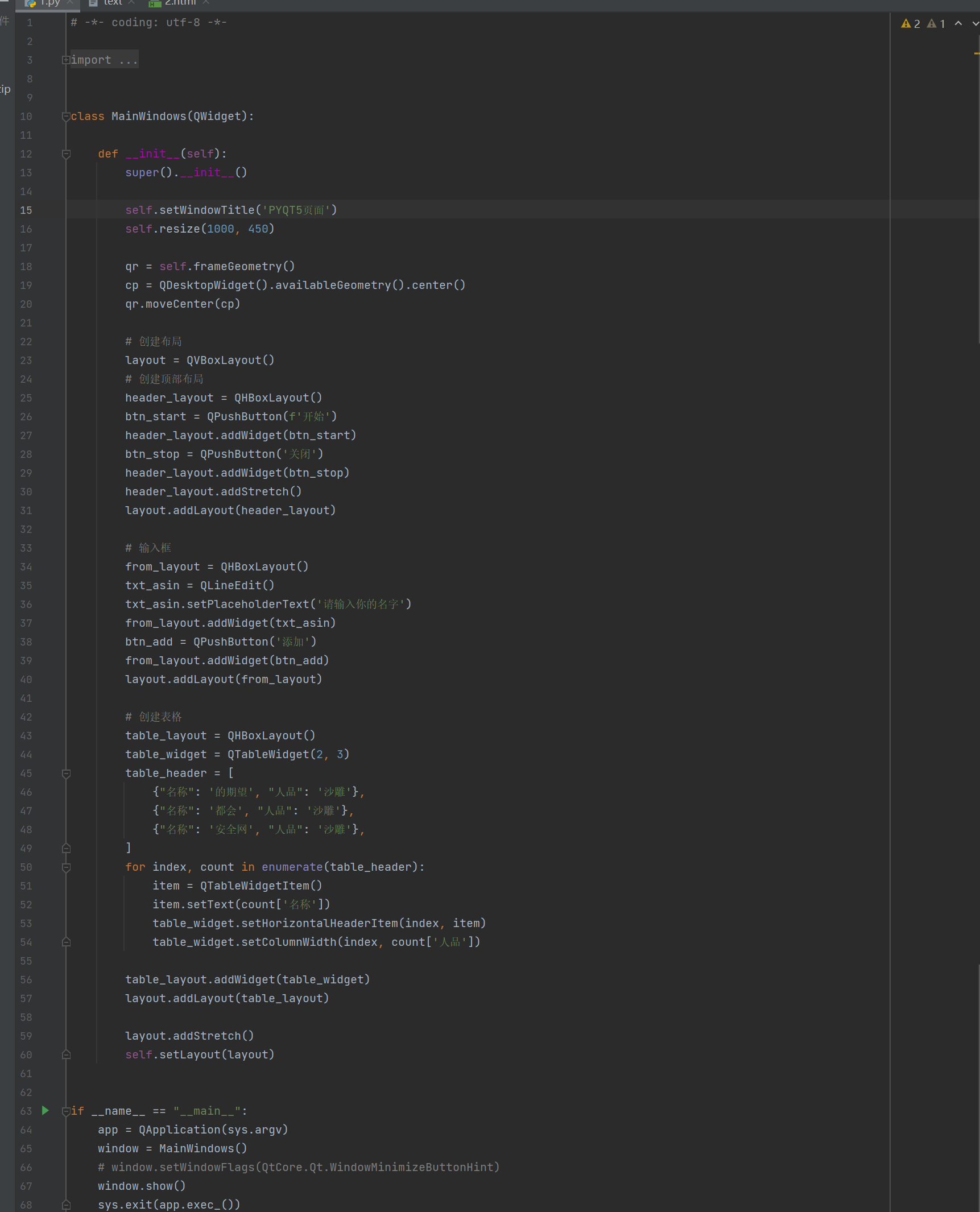Click the 'super().__init__()' call
980x1212 pixels.
pyautogui.click(x=186, y=173)
